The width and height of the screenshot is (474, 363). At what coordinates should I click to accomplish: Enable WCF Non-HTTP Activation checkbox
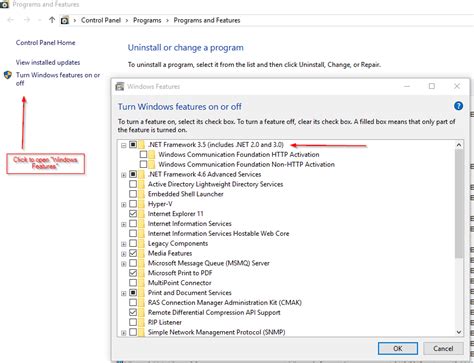[x=143, y=164]
